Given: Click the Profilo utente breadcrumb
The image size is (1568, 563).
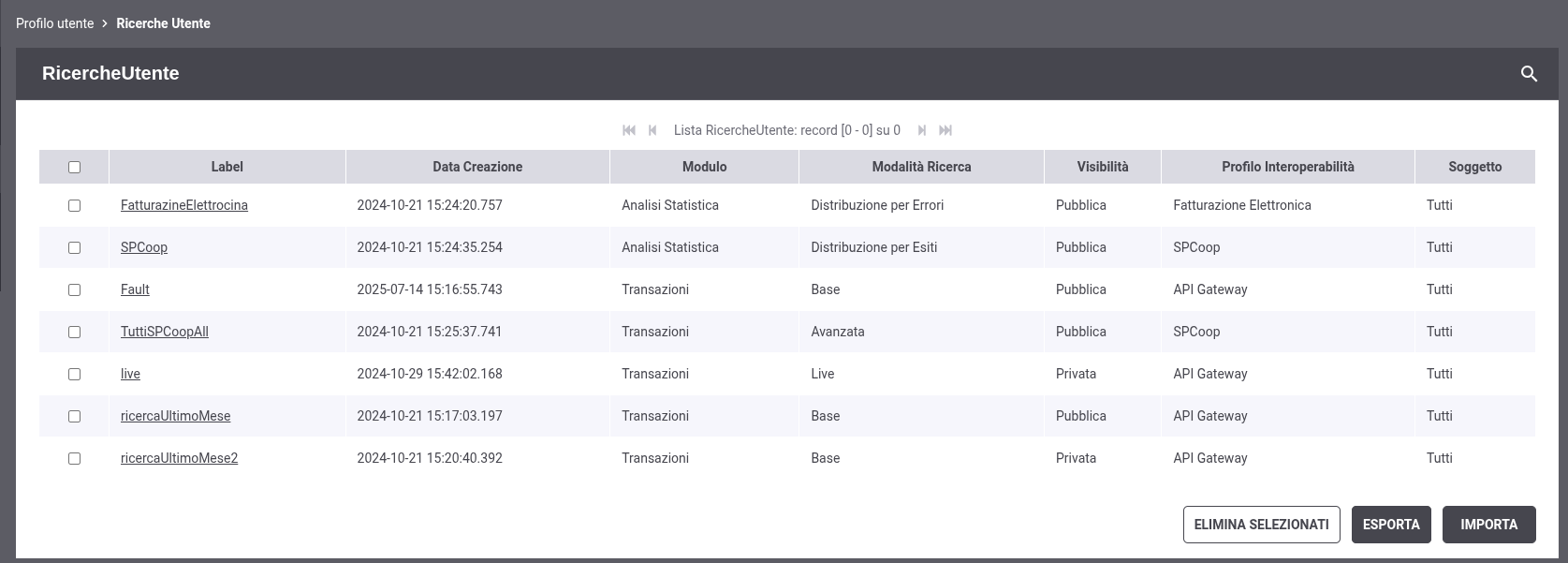Looking at the screenshot, I should coord(54,23).
